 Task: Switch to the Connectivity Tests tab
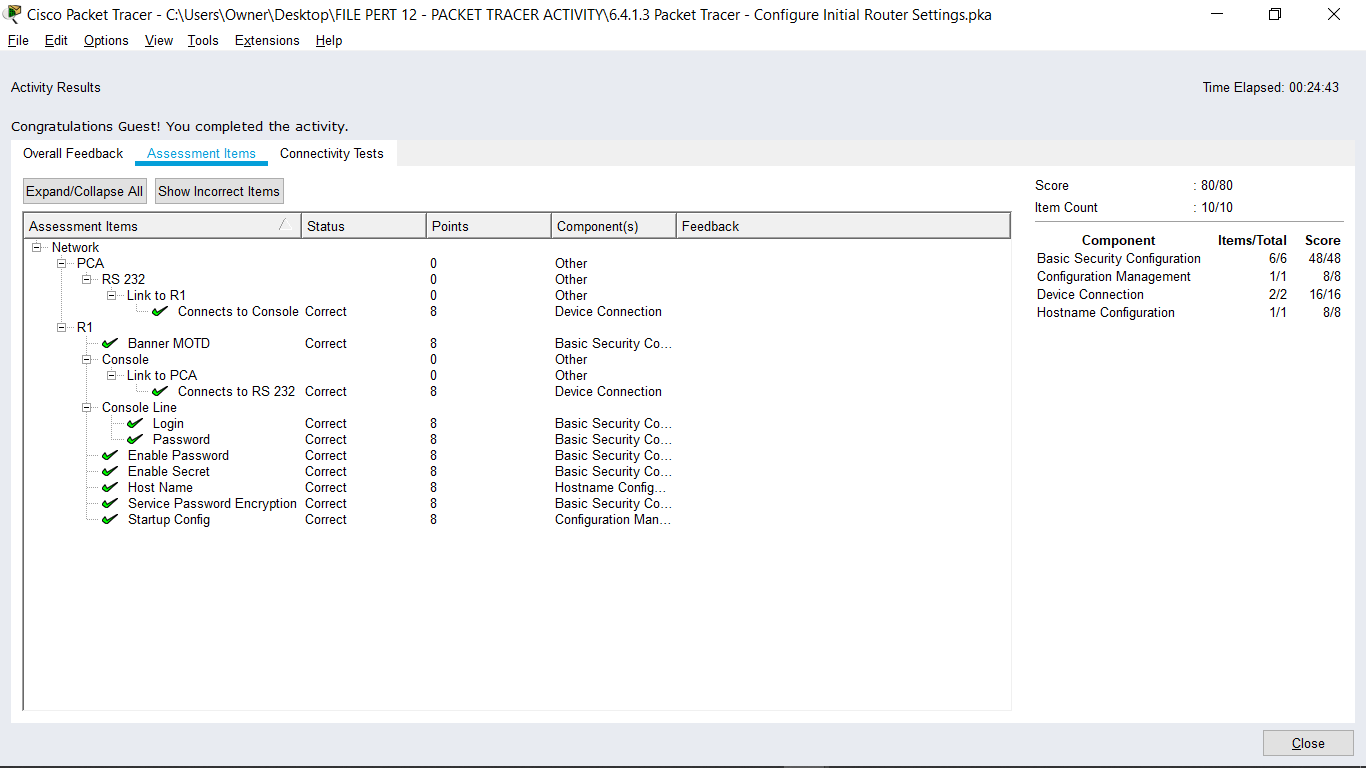332,153
